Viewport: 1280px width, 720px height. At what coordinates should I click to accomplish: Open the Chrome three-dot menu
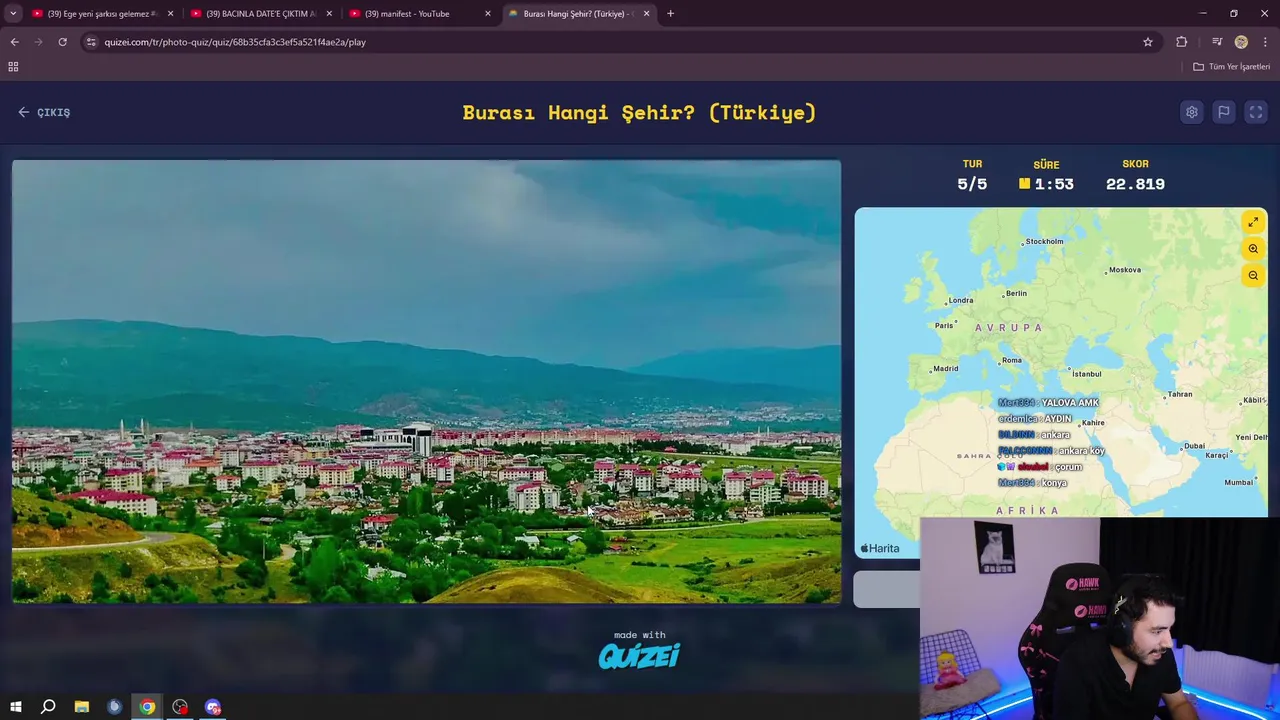click(x=1265, y=42)
